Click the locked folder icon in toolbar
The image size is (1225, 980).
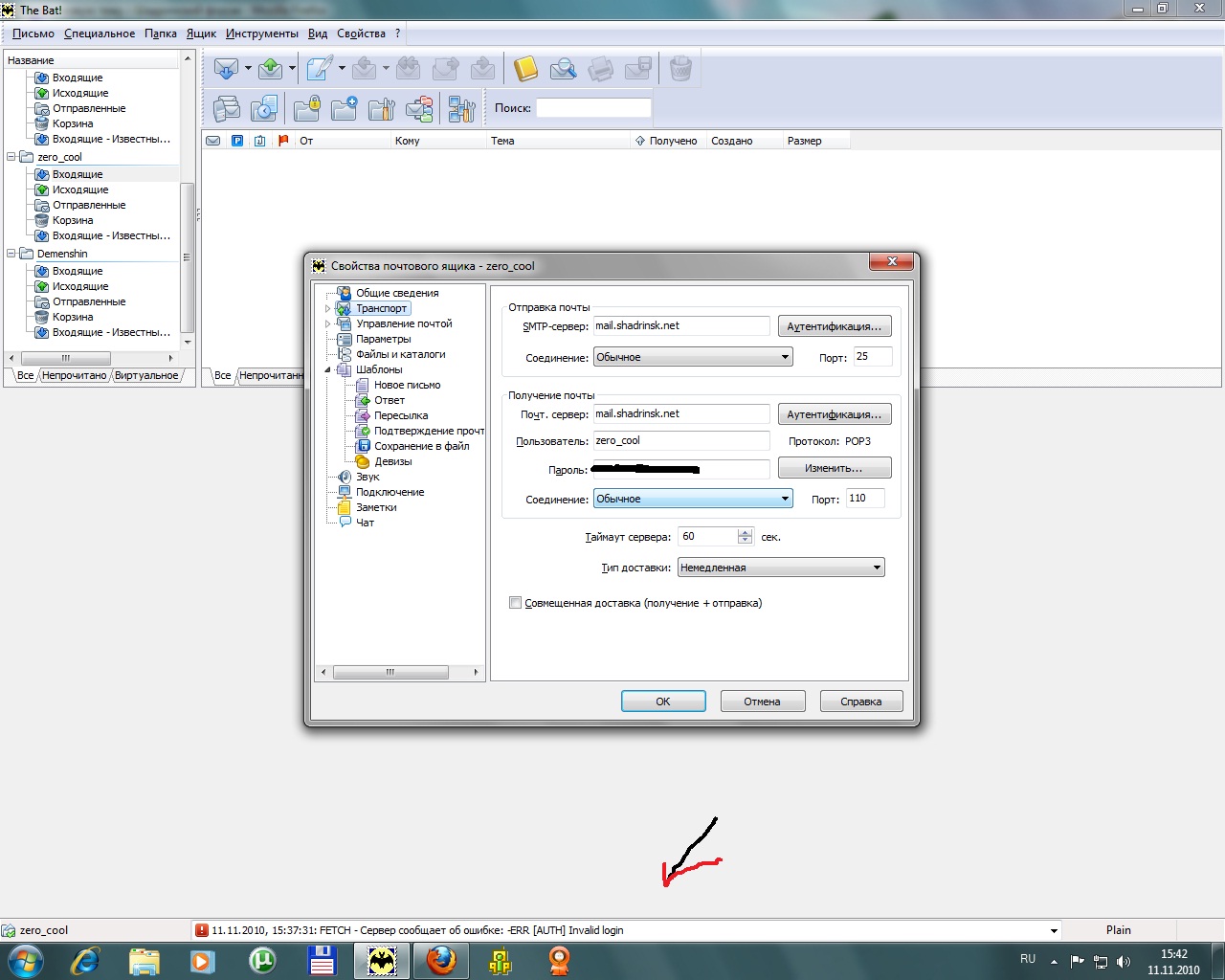tap(306, 109)
